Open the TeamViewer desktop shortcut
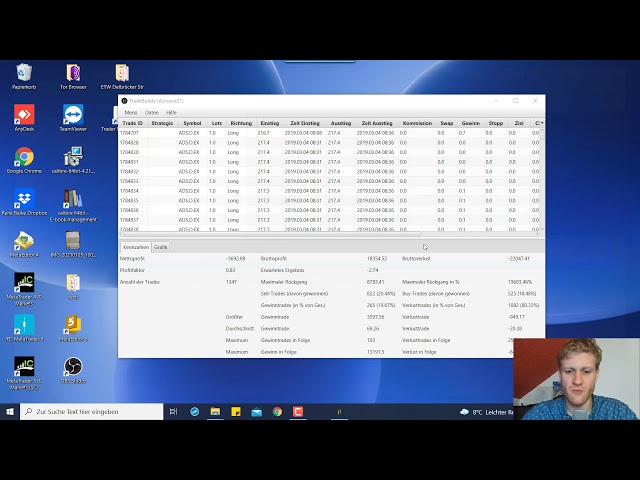640x480 pixels. (x=73, y=115)
